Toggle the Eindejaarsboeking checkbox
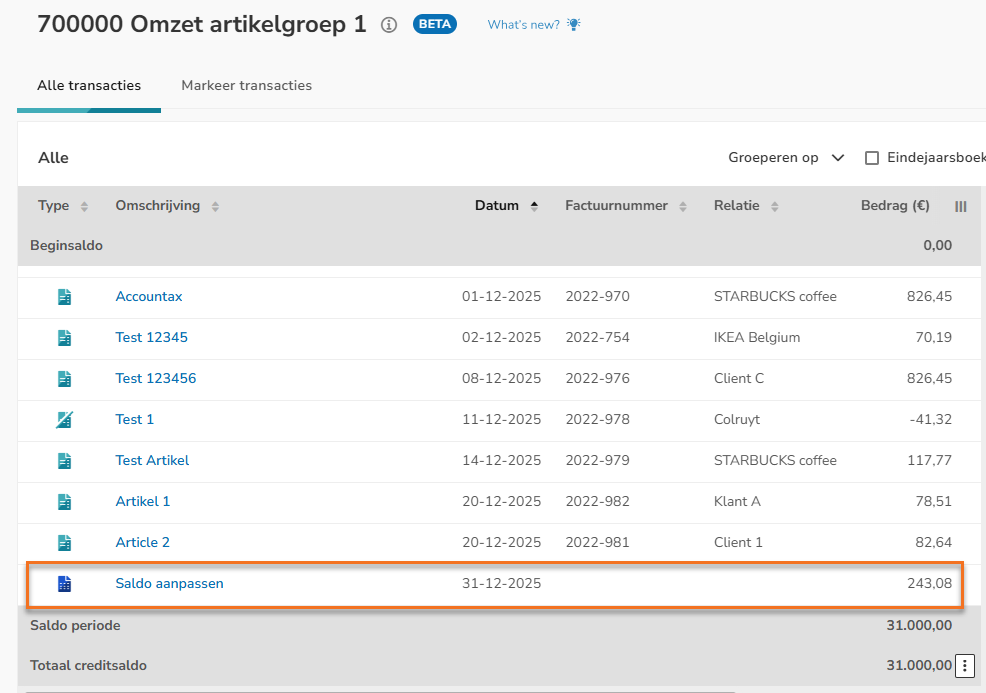986x693 pixels. [x=872, y=158]
